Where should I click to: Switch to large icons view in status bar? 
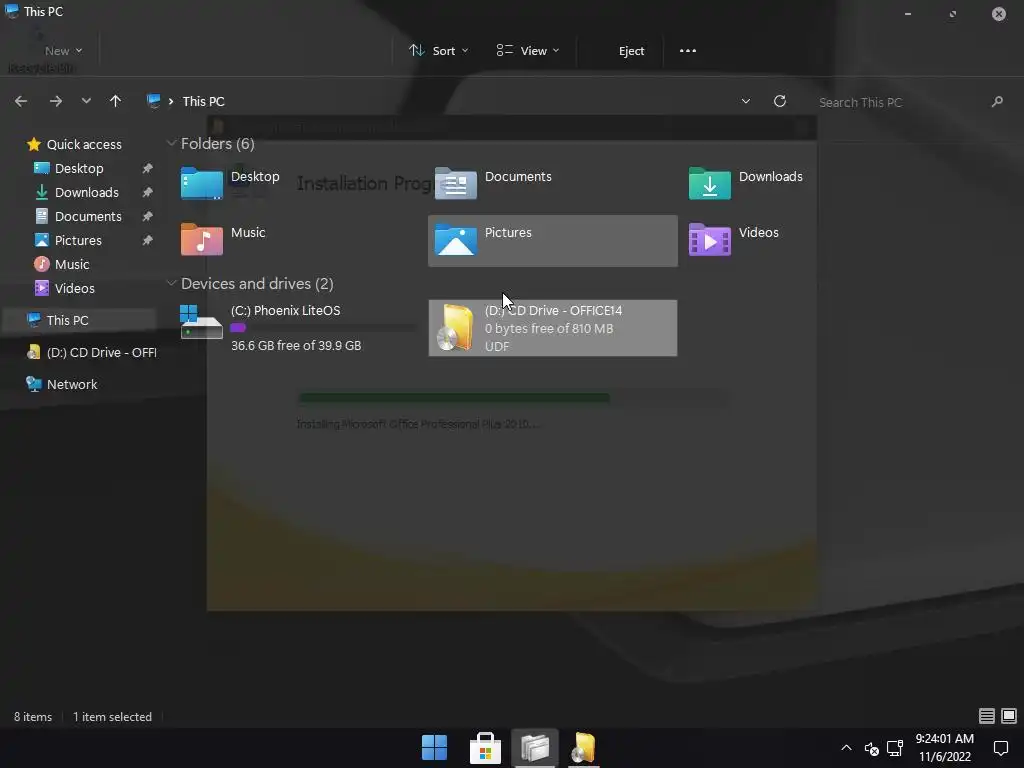pyautogui.click(x=1009, y=716)
